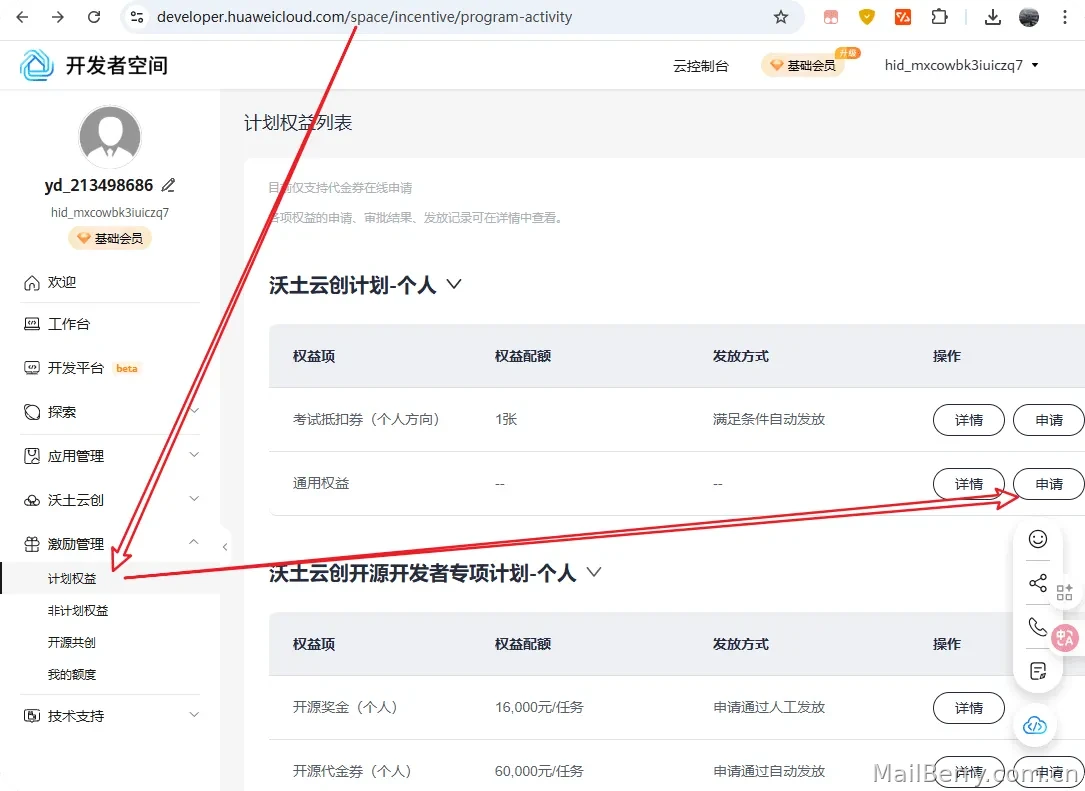Image resolution: width=1085 pixels, height=791 pixels.
Task: Click the share floating icon
Action: 1037,583
